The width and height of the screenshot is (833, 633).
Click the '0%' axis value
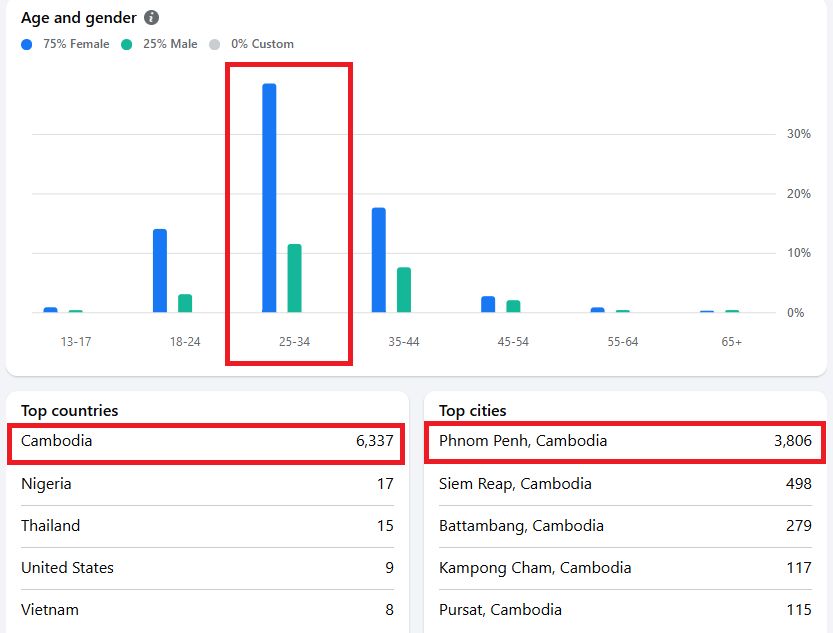[795, 313]
